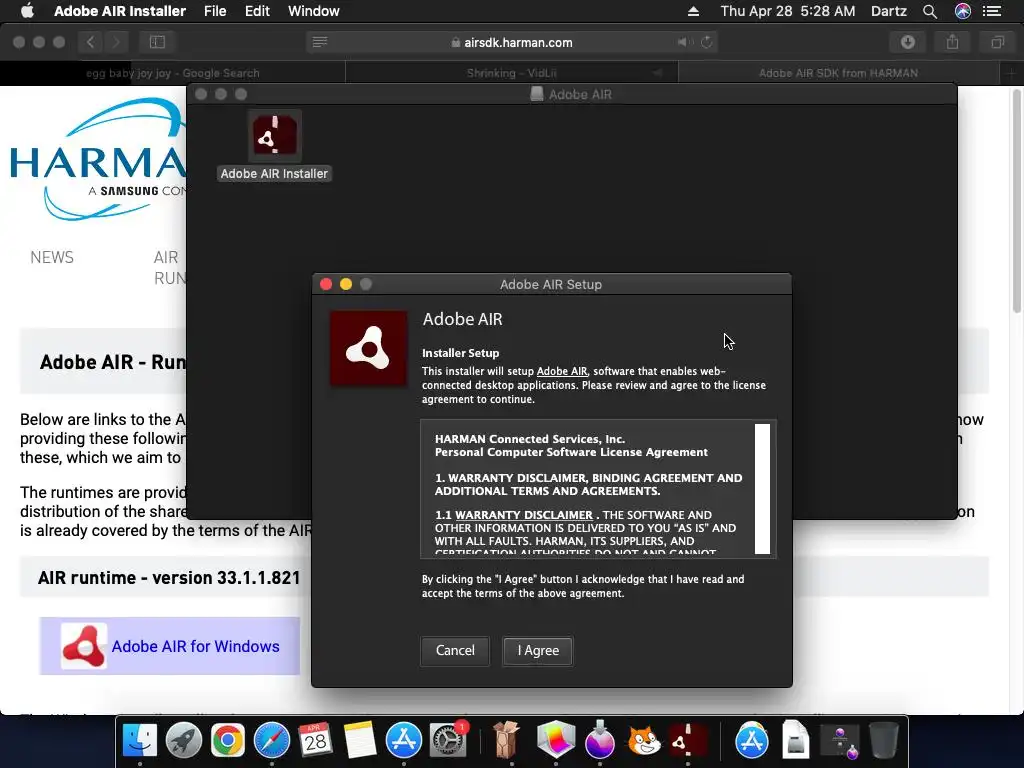Reload the Safari page
Image resolution: width=1024 pixels, height=768 pixels.
point(707,42)
